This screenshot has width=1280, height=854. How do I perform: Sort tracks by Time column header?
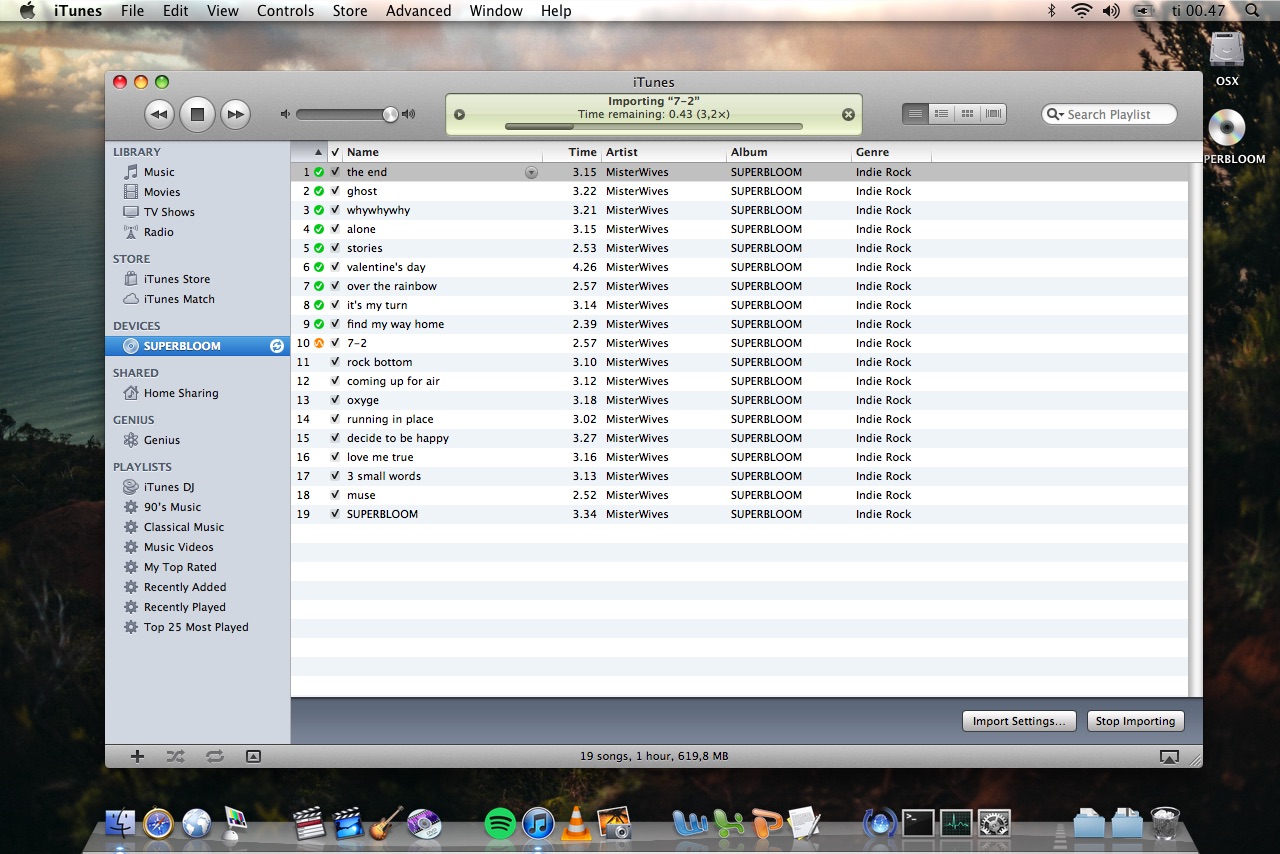pyautogui.click(x=571, y=152)
